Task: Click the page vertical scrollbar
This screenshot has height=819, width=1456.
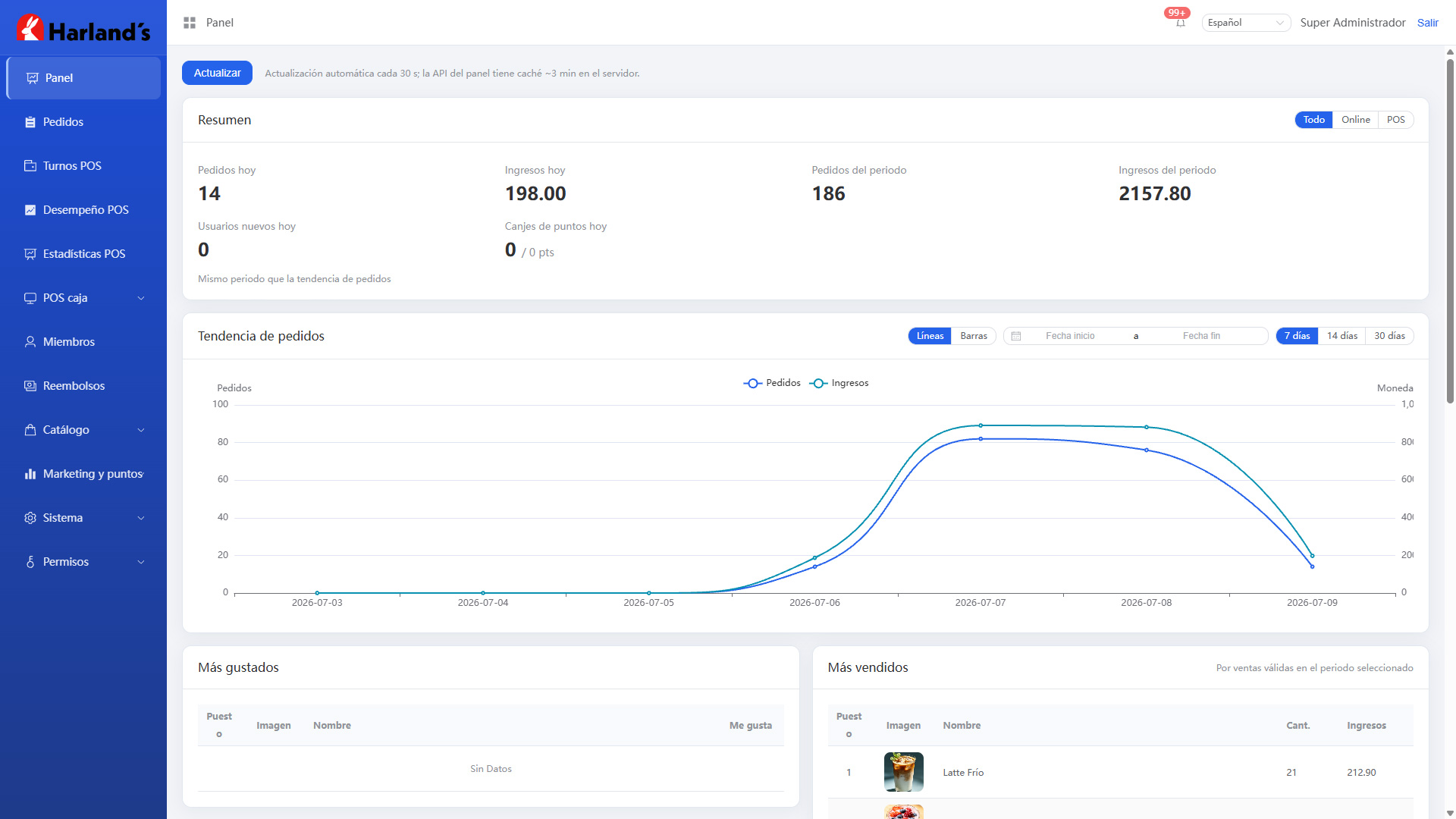Action: 1450,231
